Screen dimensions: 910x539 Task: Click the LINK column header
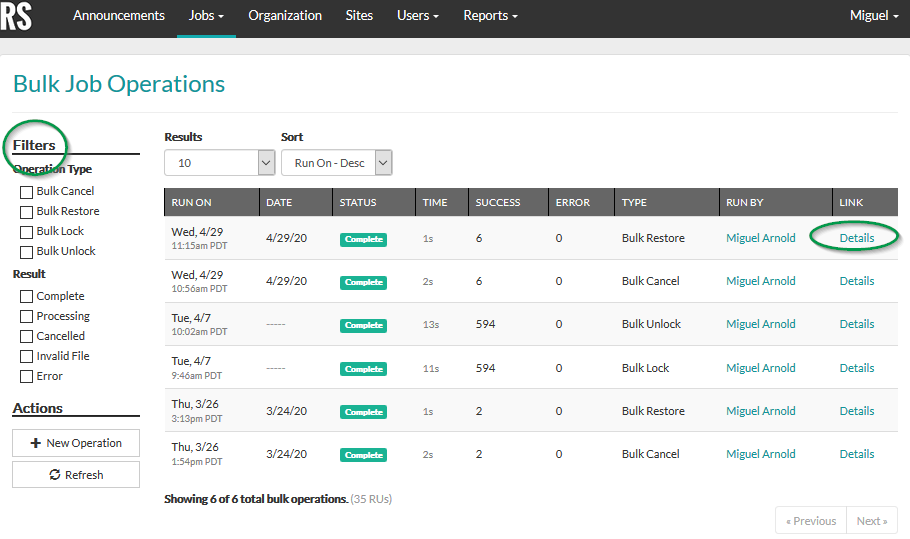[x=865, y=202]
